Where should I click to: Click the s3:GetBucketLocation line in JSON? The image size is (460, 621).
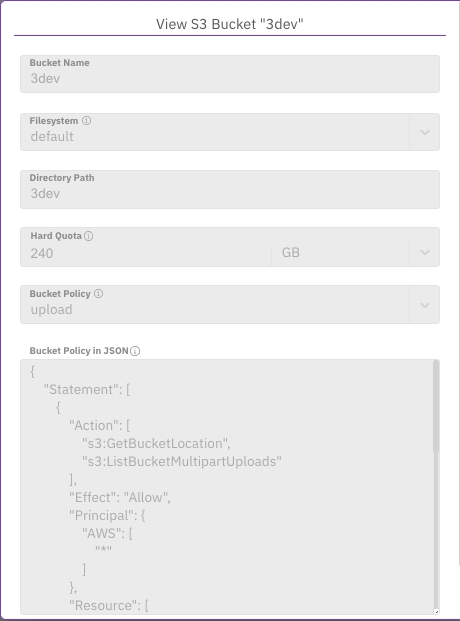click(156, 444)
